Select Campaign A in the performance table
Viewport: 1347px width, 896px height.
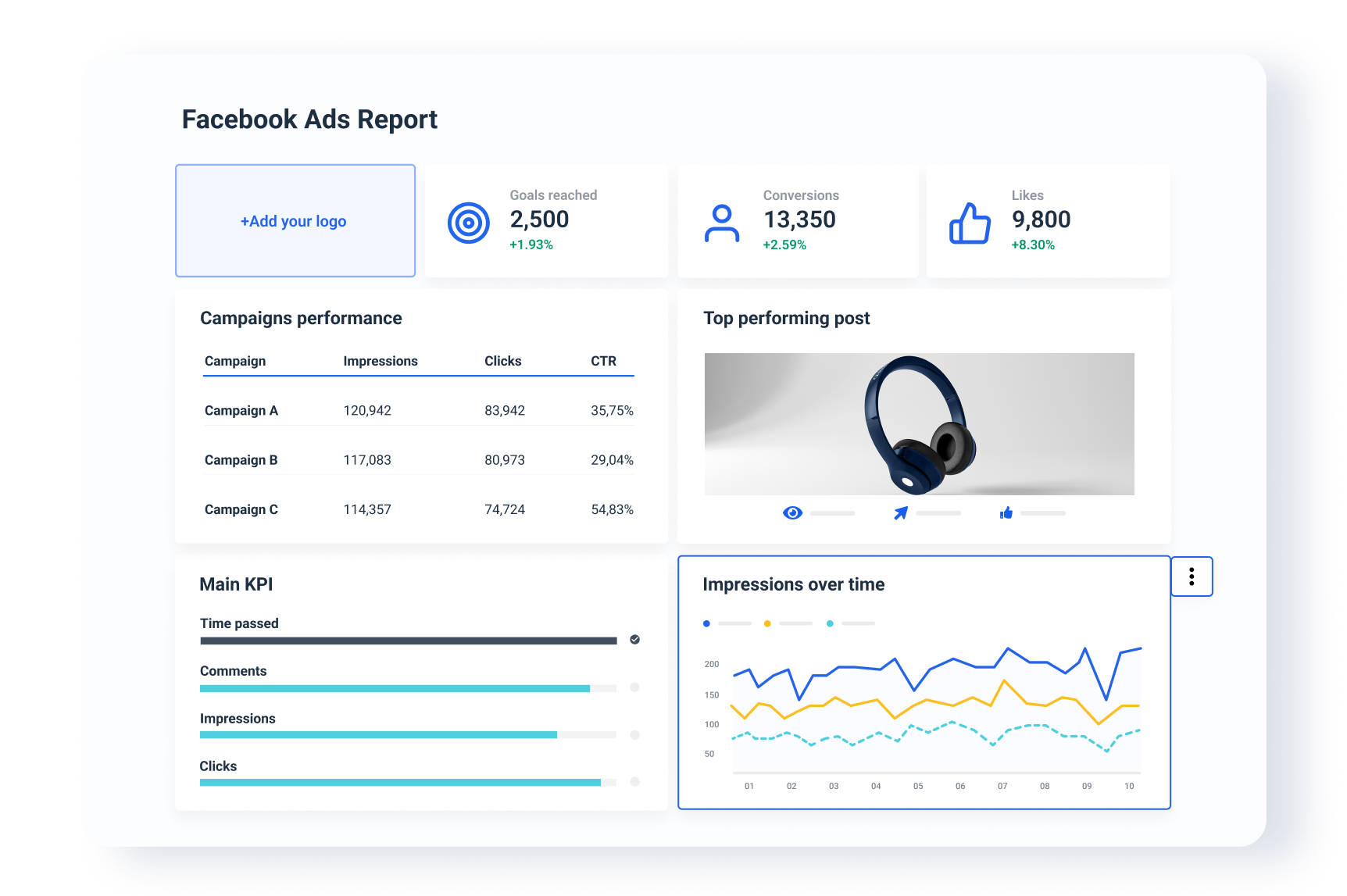241,410
